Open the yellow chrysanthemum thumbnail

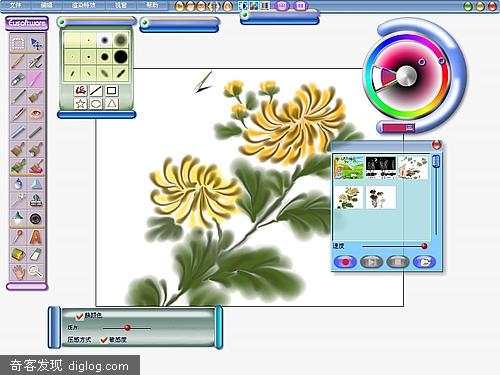point(349,197)
